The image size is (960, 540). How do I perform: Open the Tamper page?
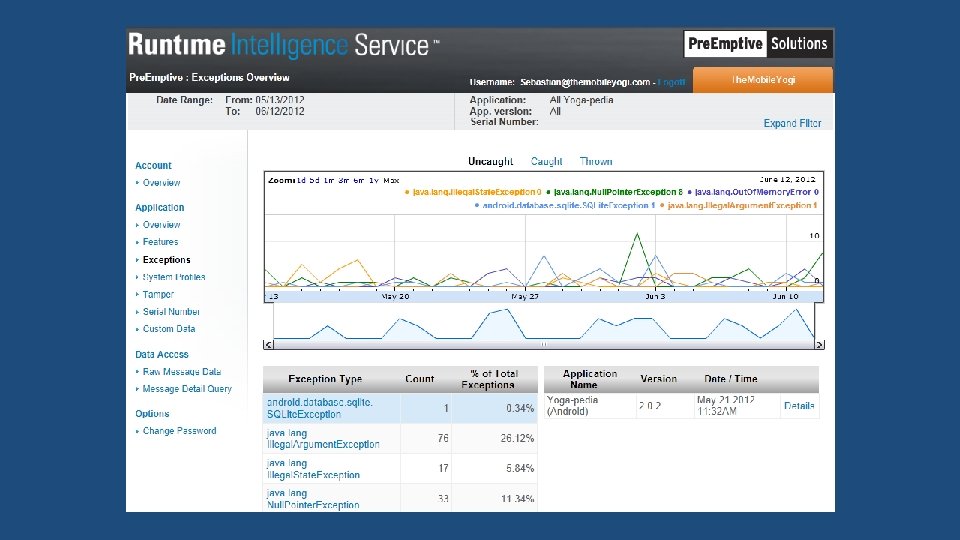point(158,294)
